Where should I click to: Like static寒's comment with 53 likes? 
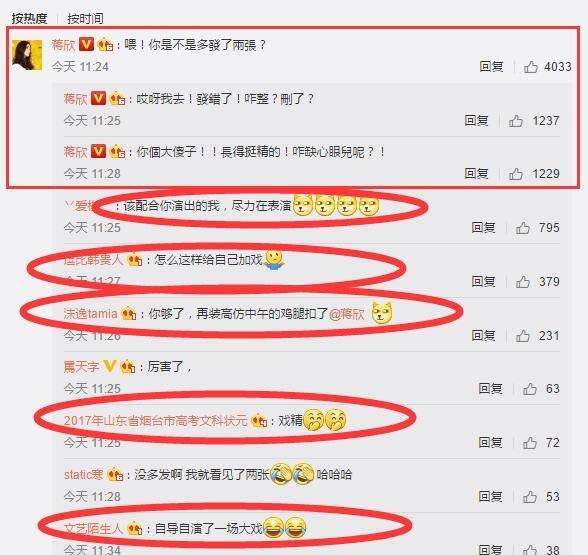coord(530,497)
